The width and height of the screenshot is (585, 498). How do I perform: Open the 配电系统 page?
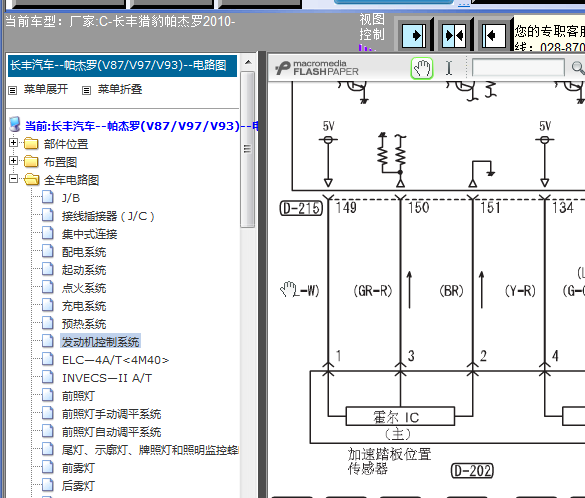[x=84, y=252]
